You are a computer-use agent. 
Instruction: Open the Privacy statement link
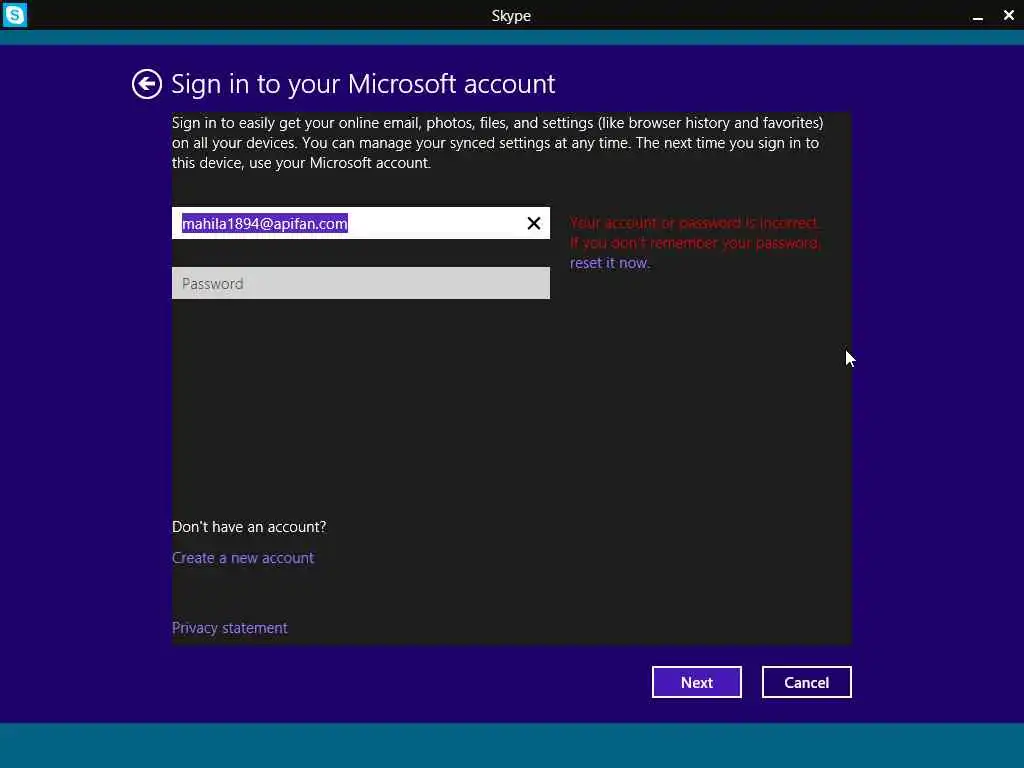click(x=229, y=628)
